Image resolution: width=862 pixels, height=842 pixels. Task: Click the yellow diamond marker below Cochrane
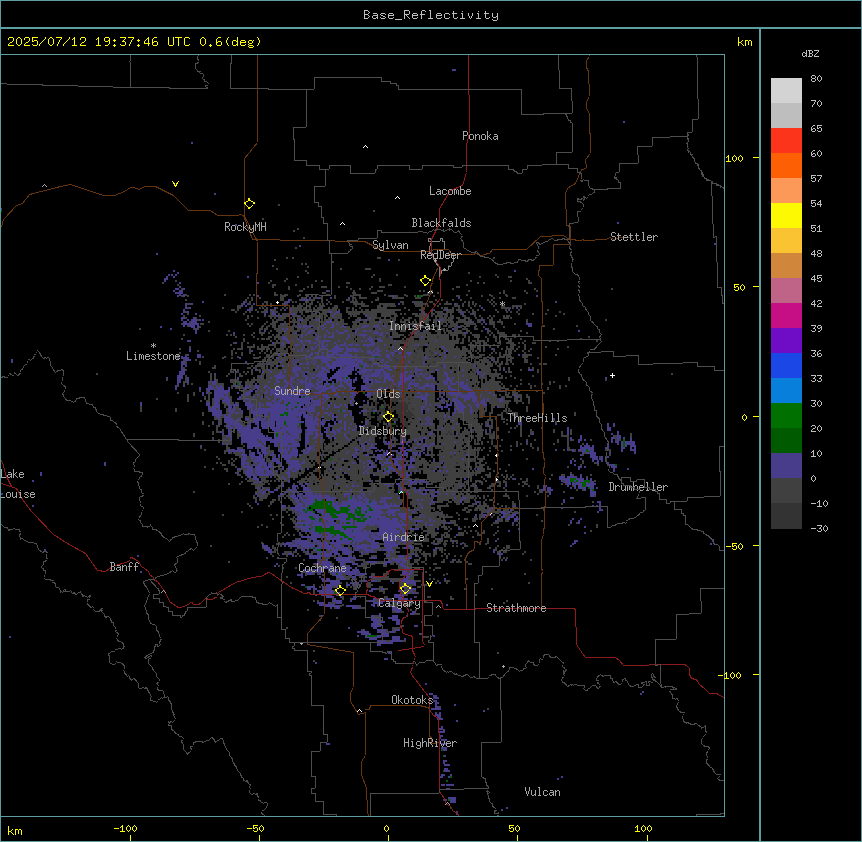tap(340, 590)
